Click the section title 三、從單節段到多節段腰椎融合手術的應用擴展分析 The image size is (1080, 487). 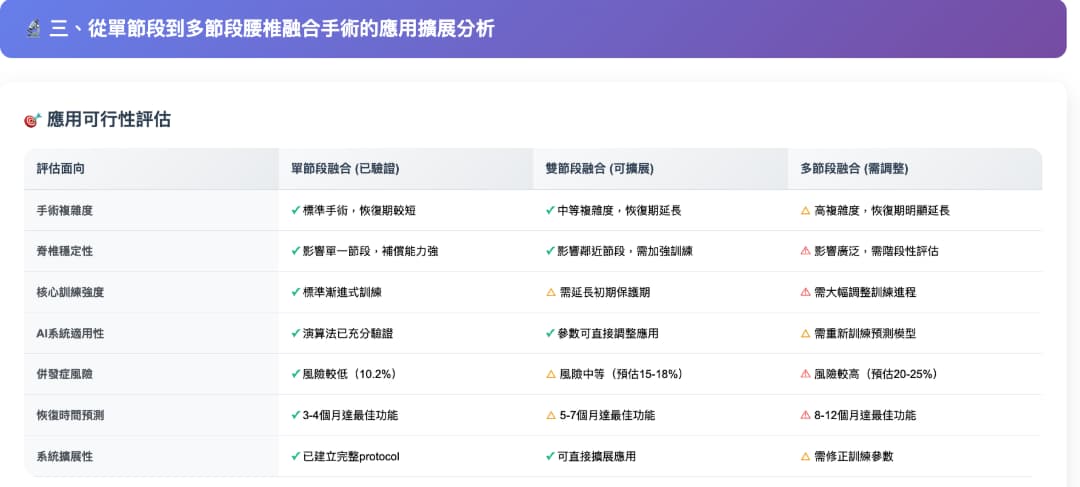click(271, 29)
